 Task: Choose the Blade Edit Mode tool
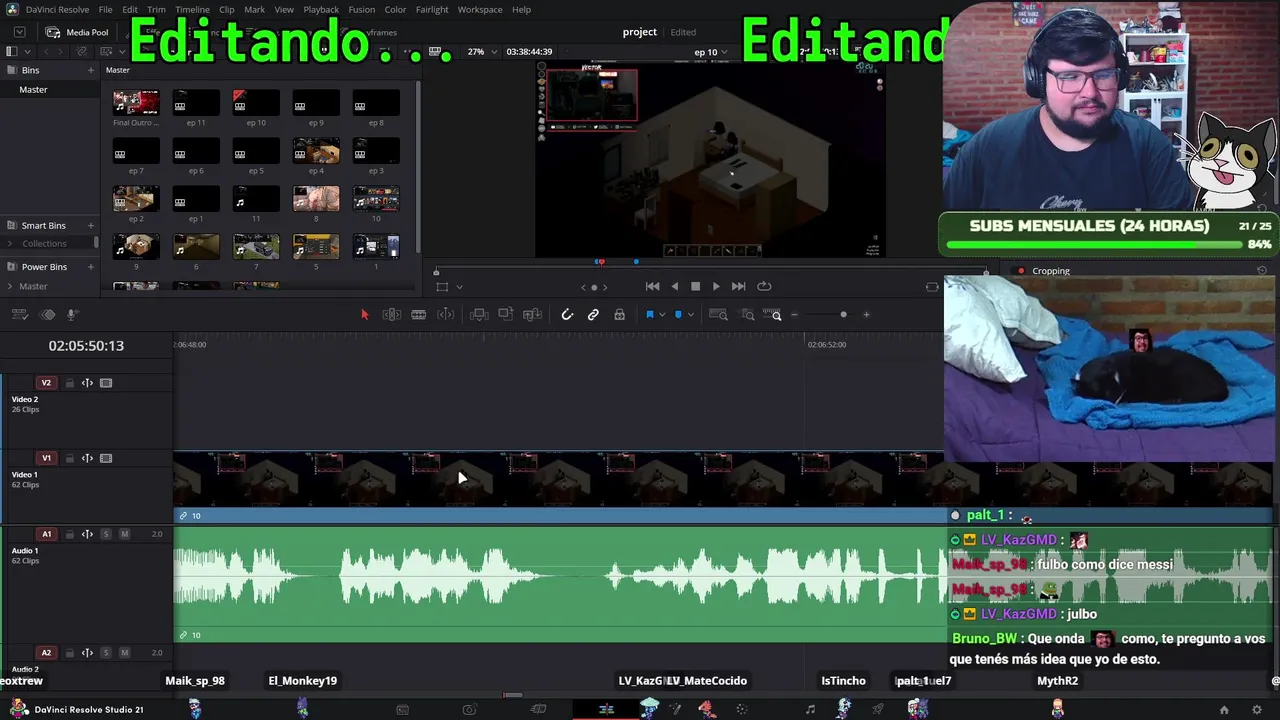coord(419,315)
